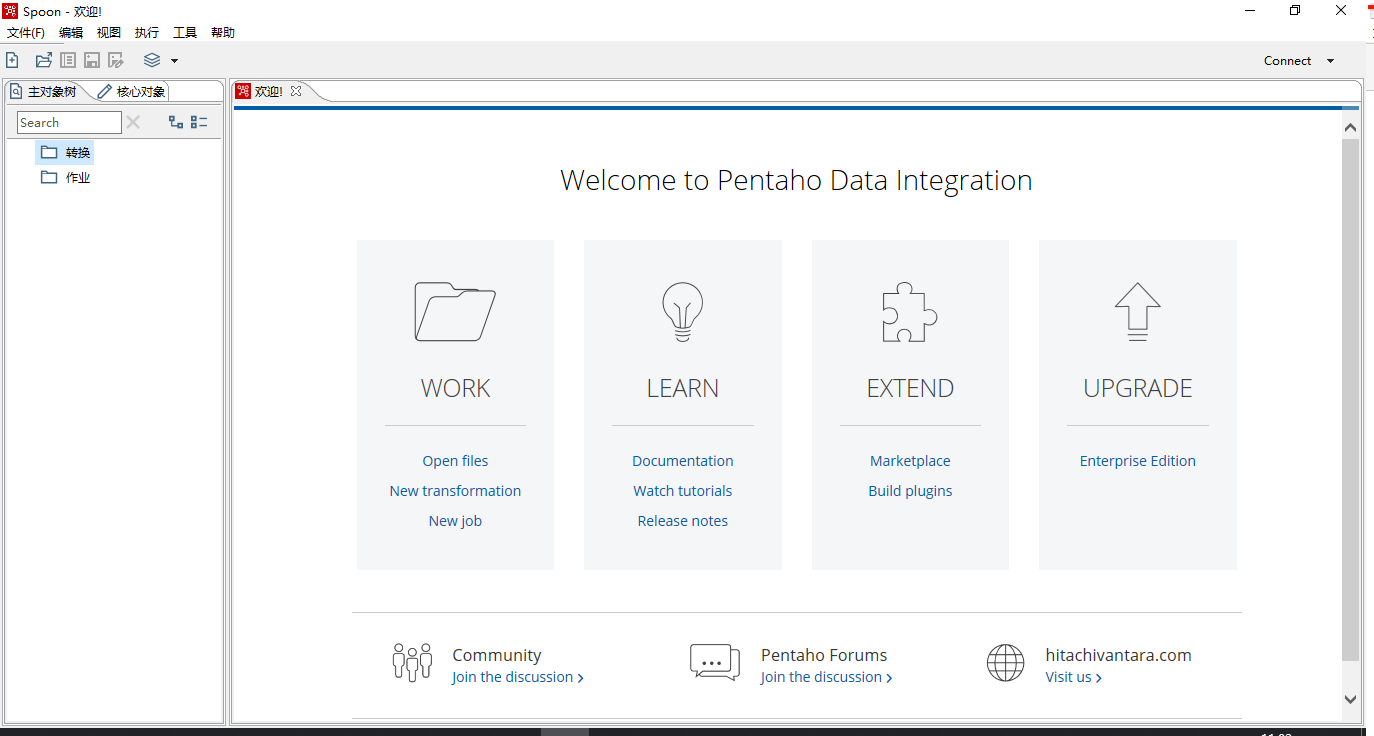The width and height of the screenshot is (1374, 736).
Task: Click the Open file toolbar icon
Action: pyautogui.click(x=44, y=60)
